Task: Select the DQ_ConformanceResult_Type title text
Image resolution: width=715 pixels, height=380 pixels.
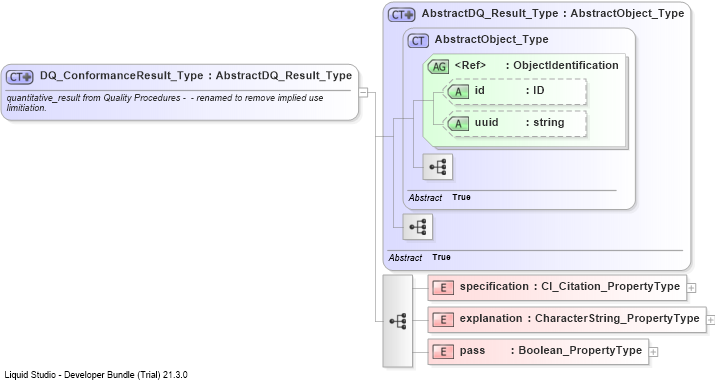Action: pos(196,76)
